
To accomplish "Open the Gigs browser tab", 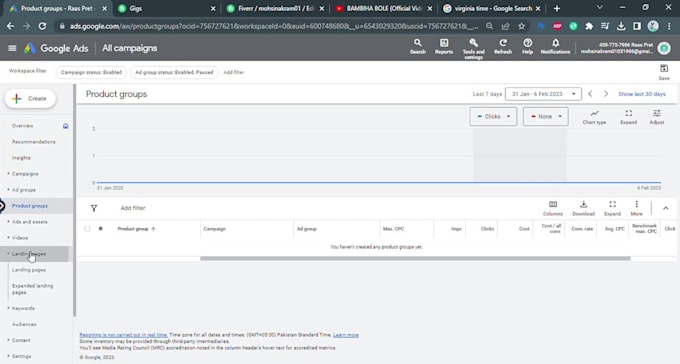I will pyautogui.click(x=167, y=8).
